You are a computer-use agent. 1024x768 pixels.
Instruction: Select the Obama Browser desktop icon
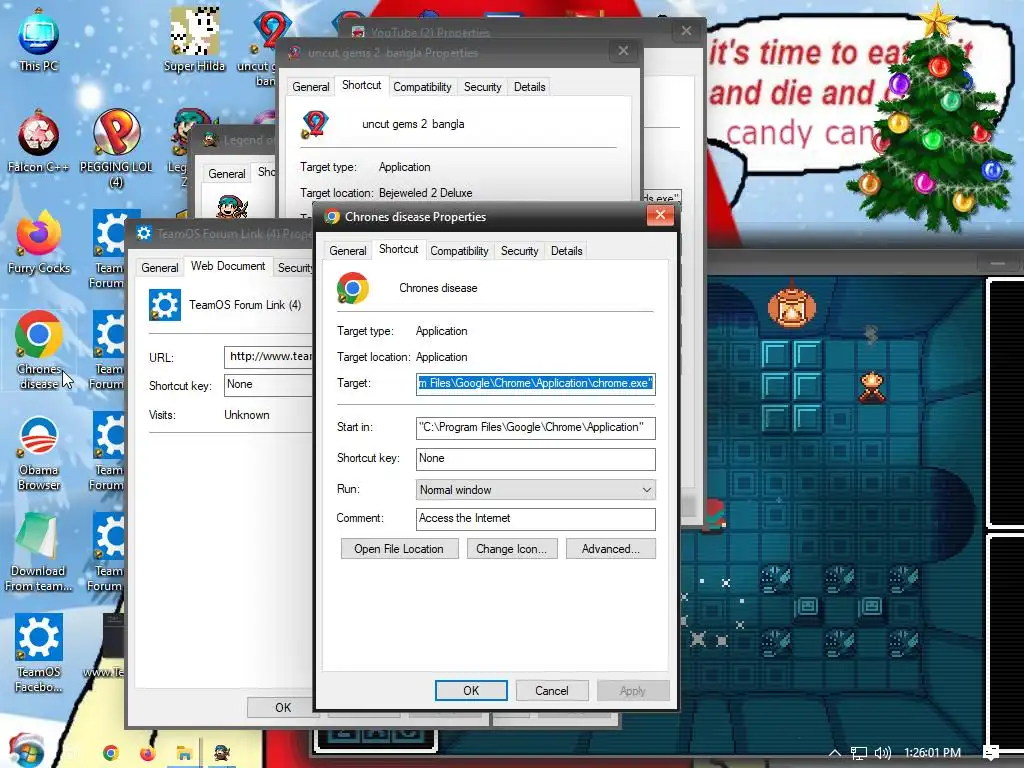(x=38, y=453)
